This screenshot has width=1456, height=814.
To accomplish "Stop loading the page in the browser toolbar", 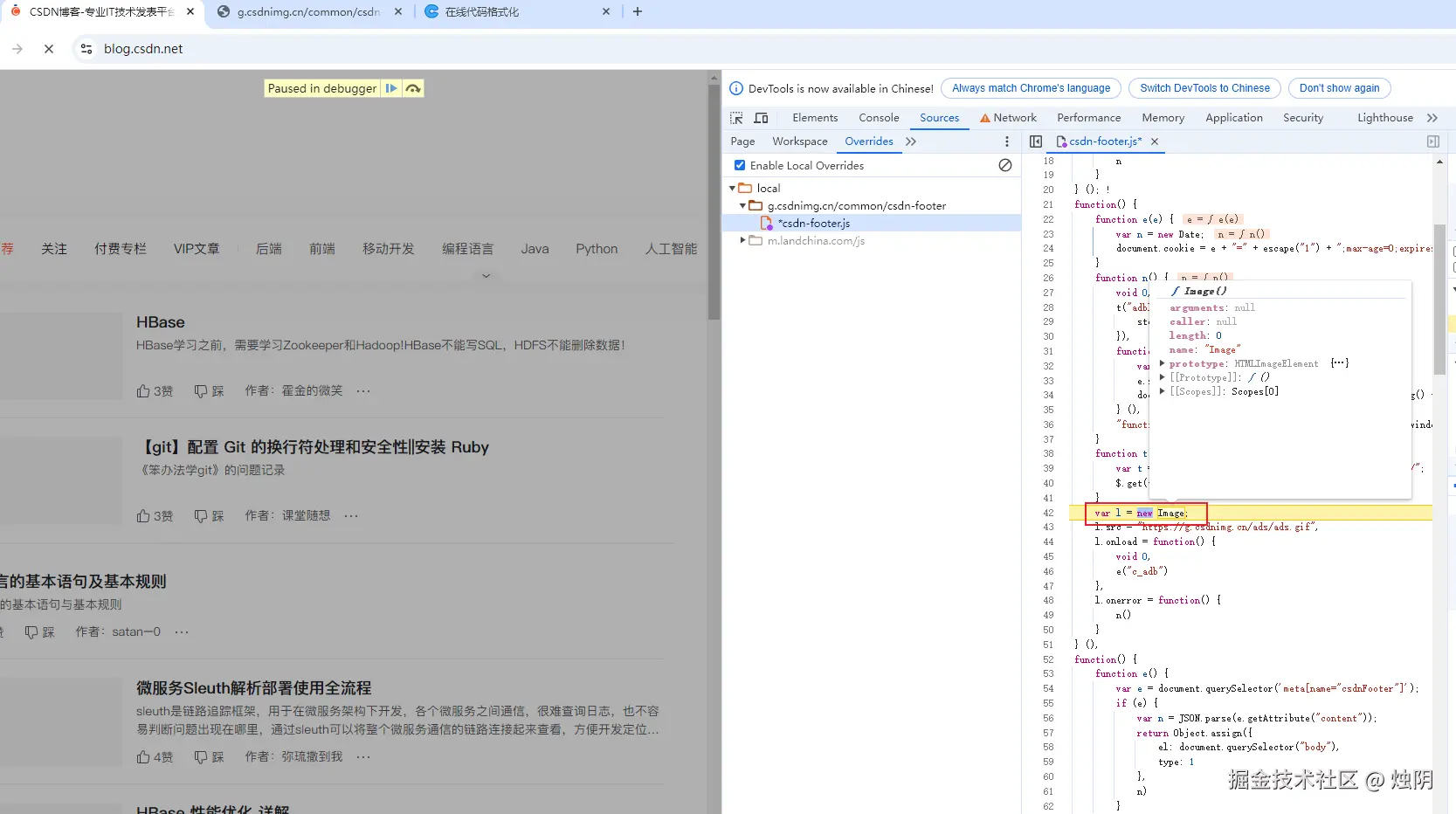I will click(x=49, y=49).
